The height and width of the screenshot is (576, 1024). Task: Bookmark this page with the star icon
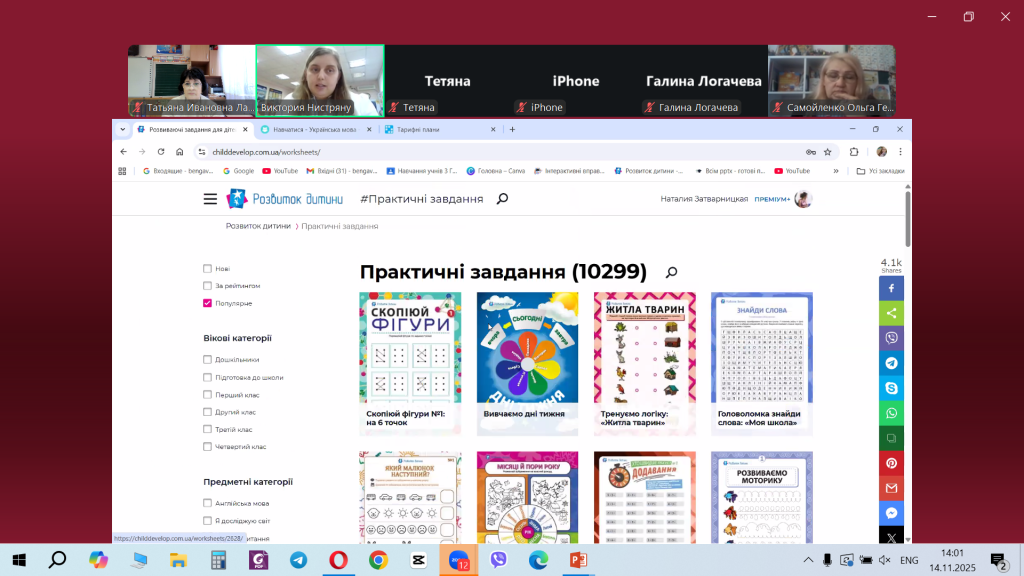[827, 152]
